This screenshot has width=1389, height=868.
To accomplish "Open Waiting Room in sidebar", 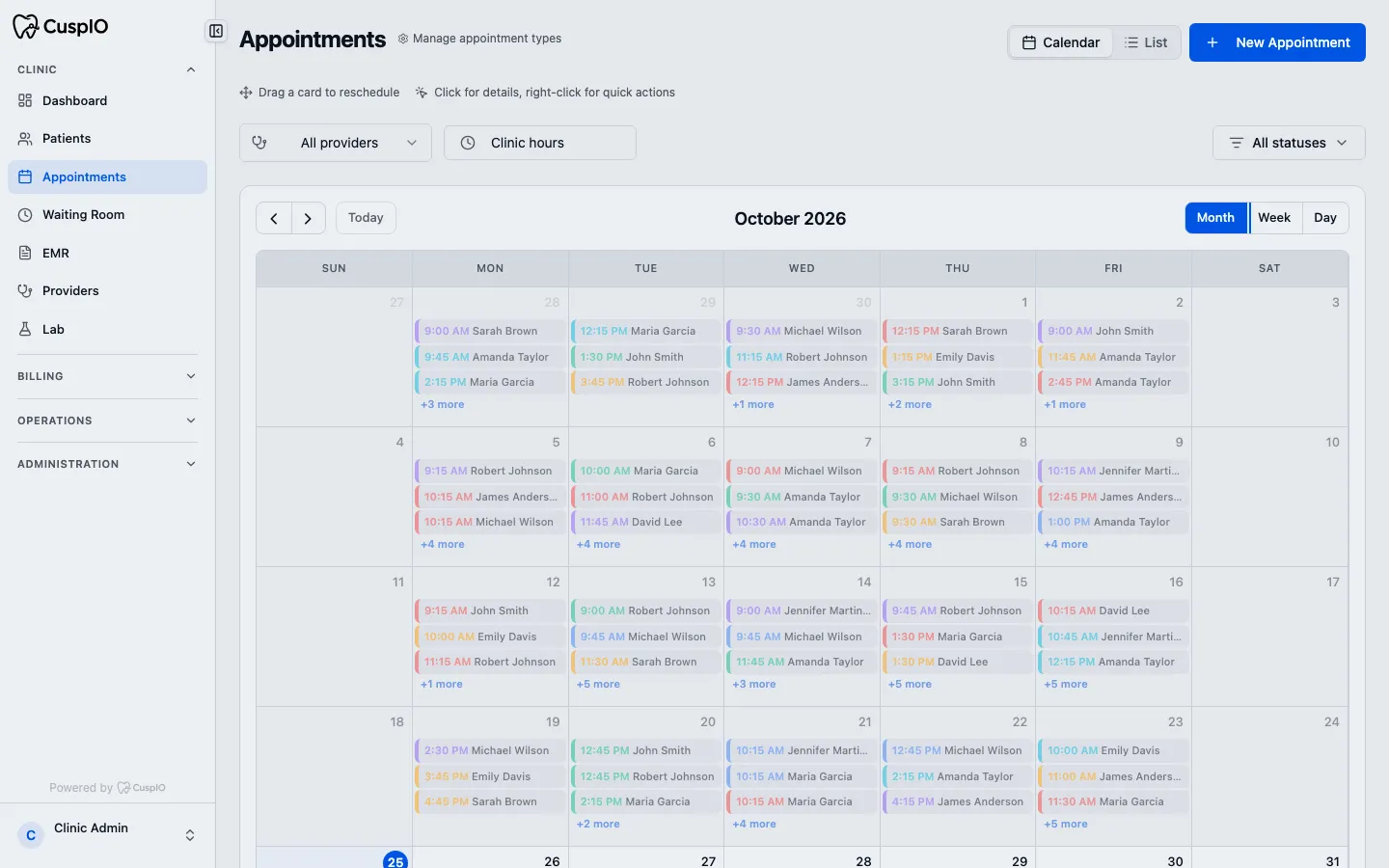I will pyautogui.click(x=107, y=215).
